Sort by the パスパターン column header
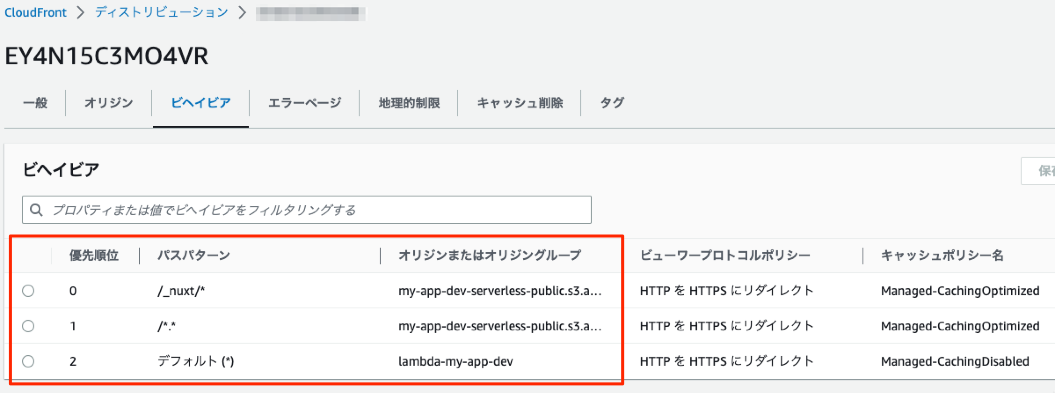The width and height of the screenshot is (1055, 393). [194, 255]
